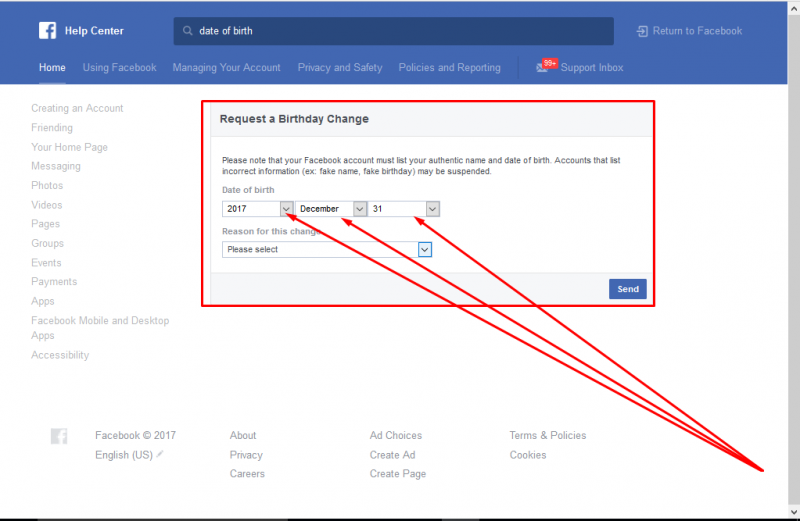800x521 pixels.
Task: Open the Policies and Reporting menu
Action: coord(449,67)
